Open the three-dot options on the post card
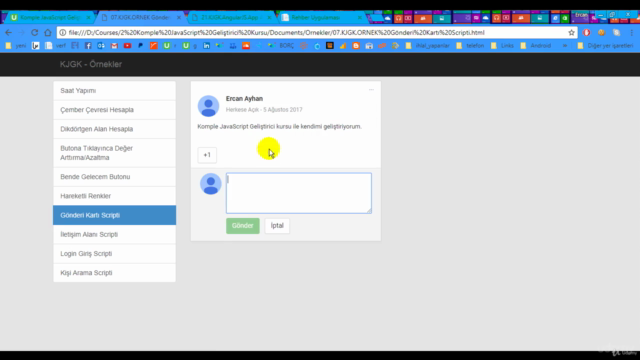640x360 pixels. pyautogui.click(x=371, y=89)
